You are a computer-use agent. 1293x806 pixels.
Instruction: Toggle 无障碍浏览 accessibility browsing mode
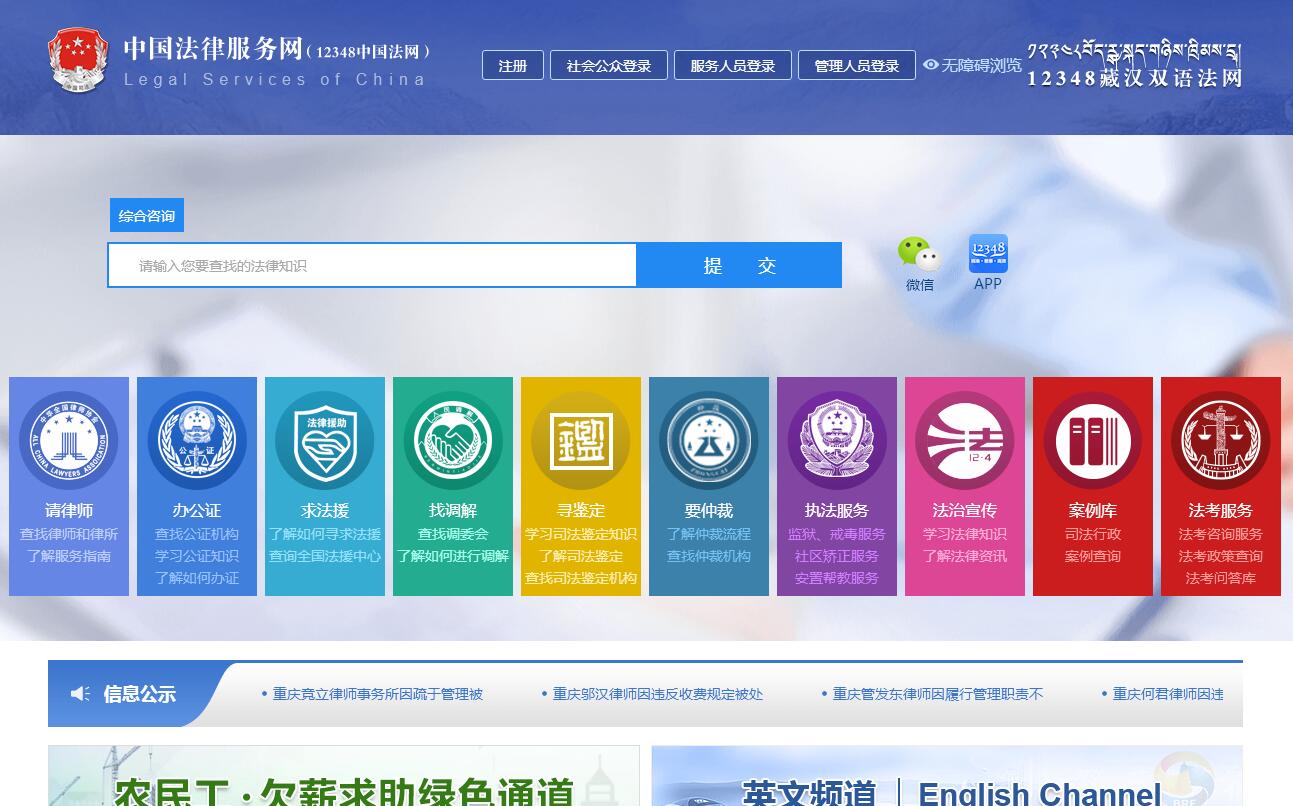[x=972, y=65]
